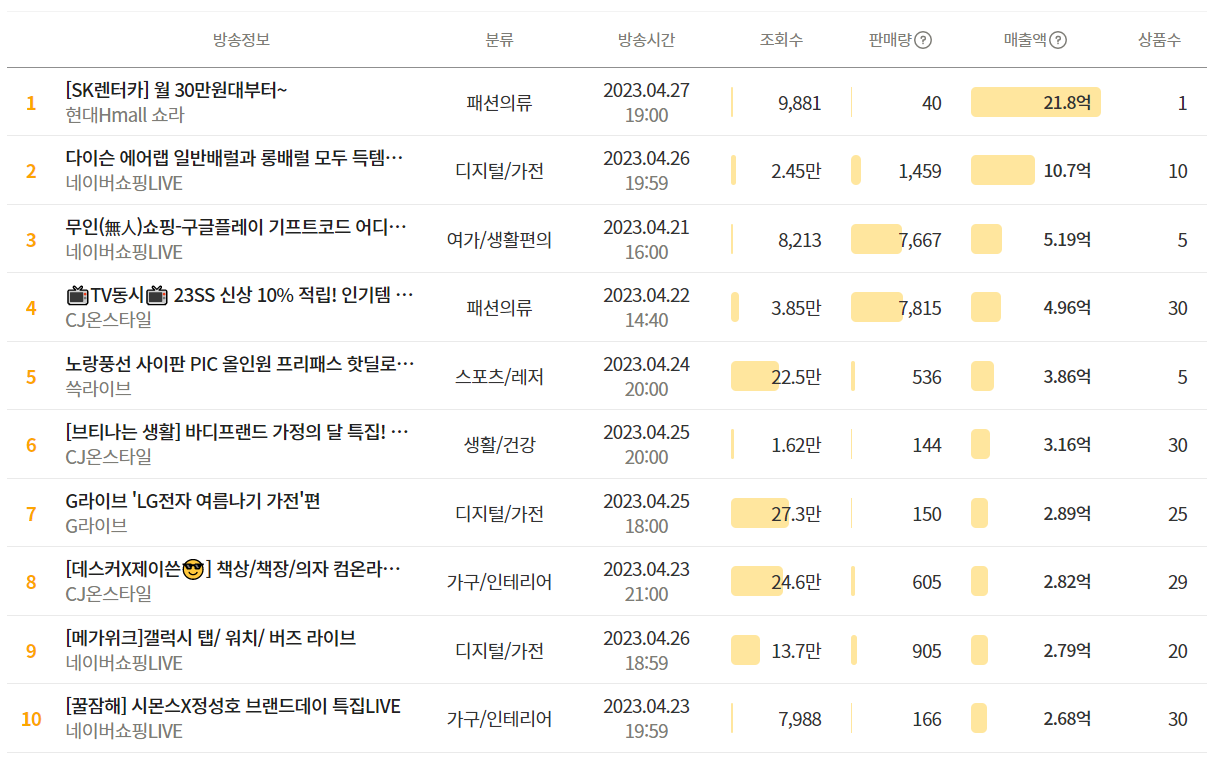Click the 2.82억 revenue value
The width and height of the screenshot is (1216, 763).
pyautogui.click(x=1067, y=581)
